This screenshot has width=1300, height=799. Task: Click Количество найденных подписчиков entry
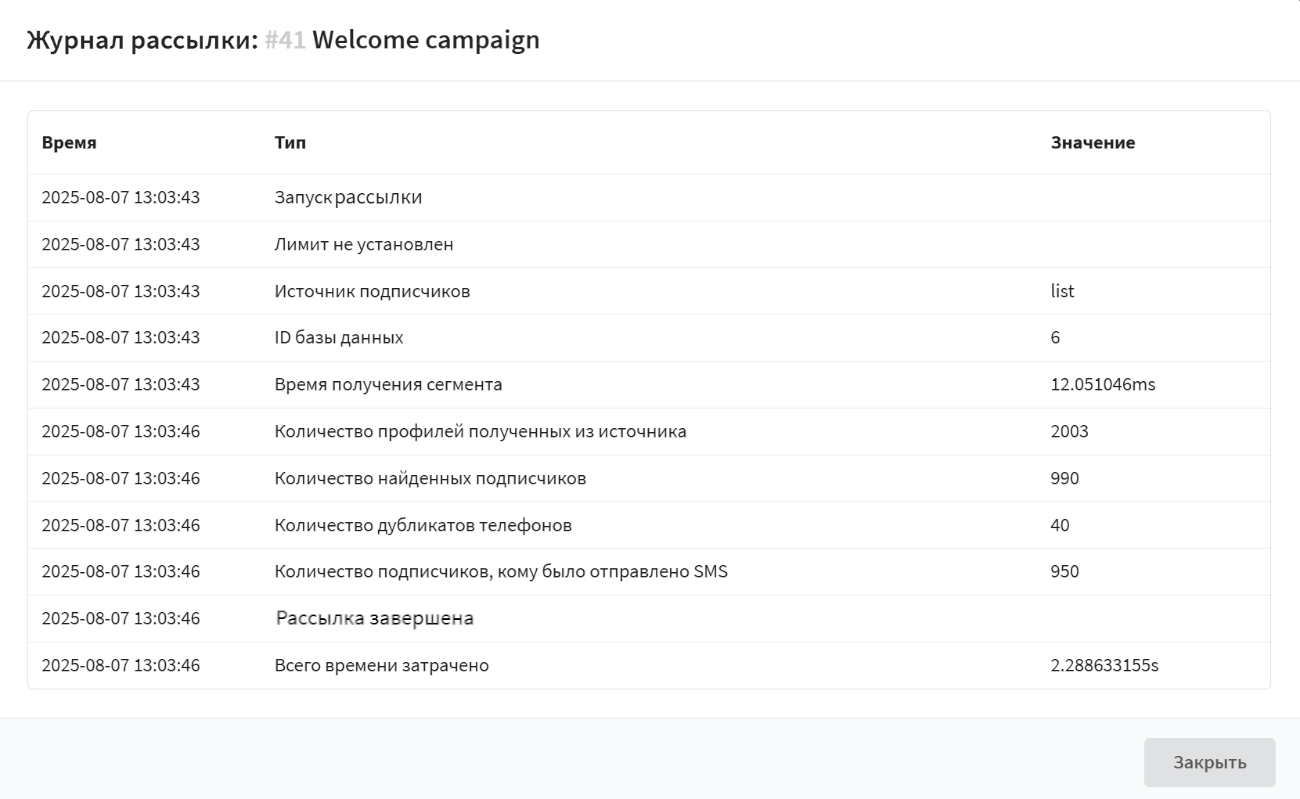tap(430, 479)
